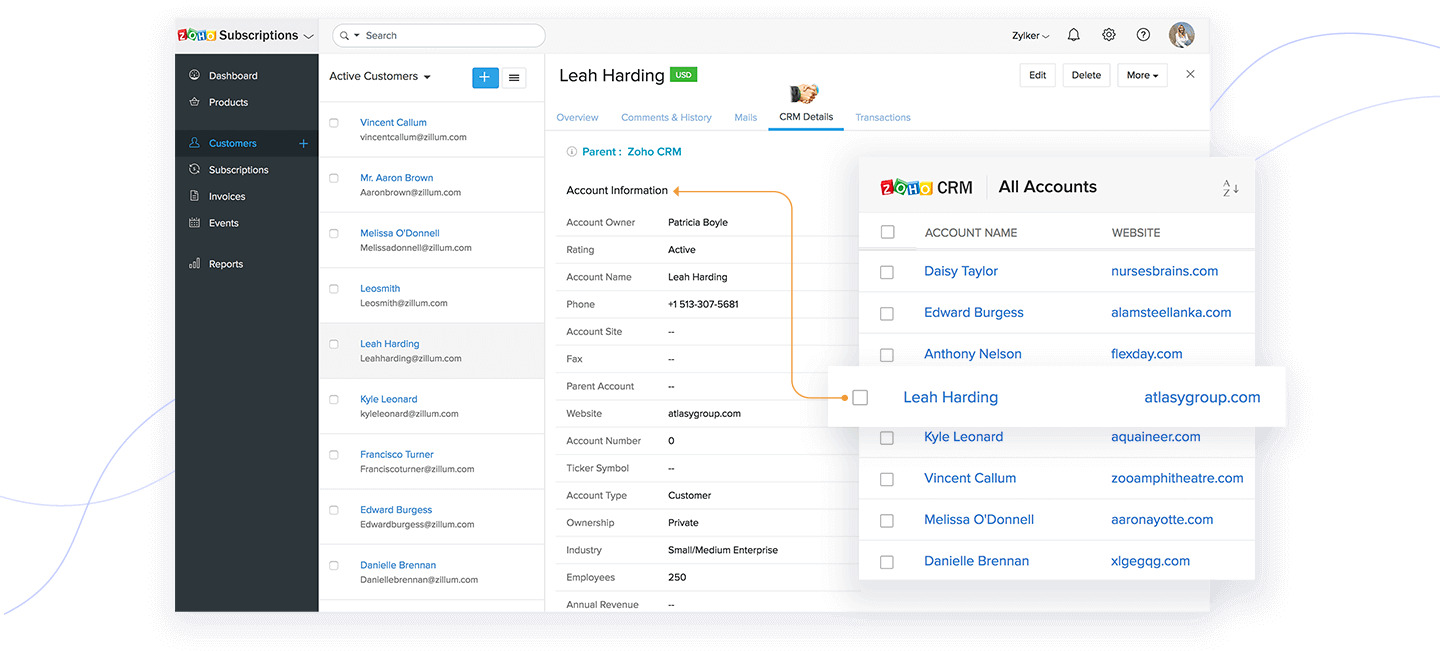Switch to the Mails tab
The height and width of the screenshot is (651, 1440).
[x=746, y=117]
